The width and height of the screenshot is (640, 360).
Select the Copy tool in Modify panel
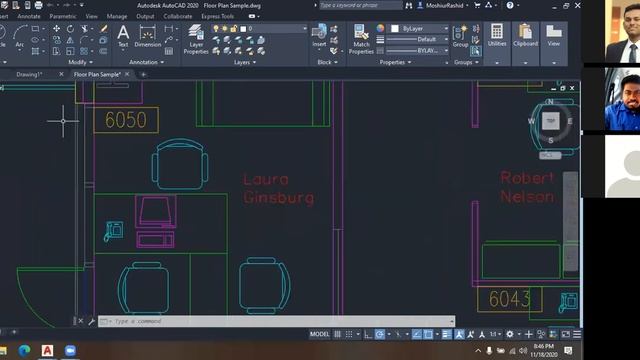coord(56,40)
